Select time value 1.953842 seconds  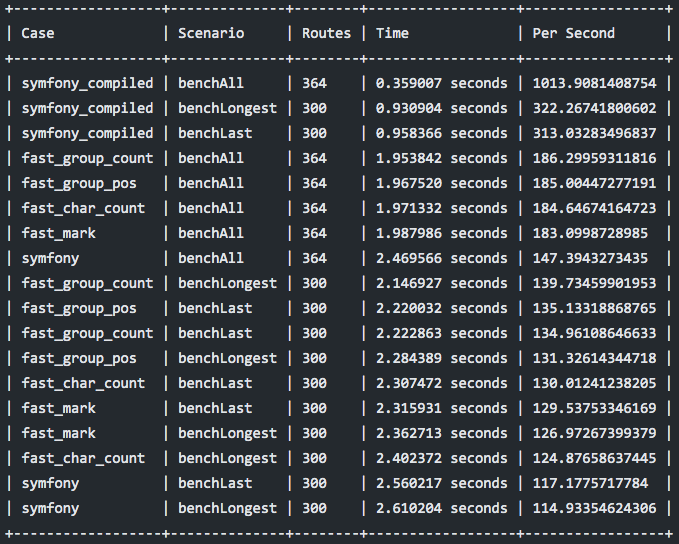[x=442, y=158]
